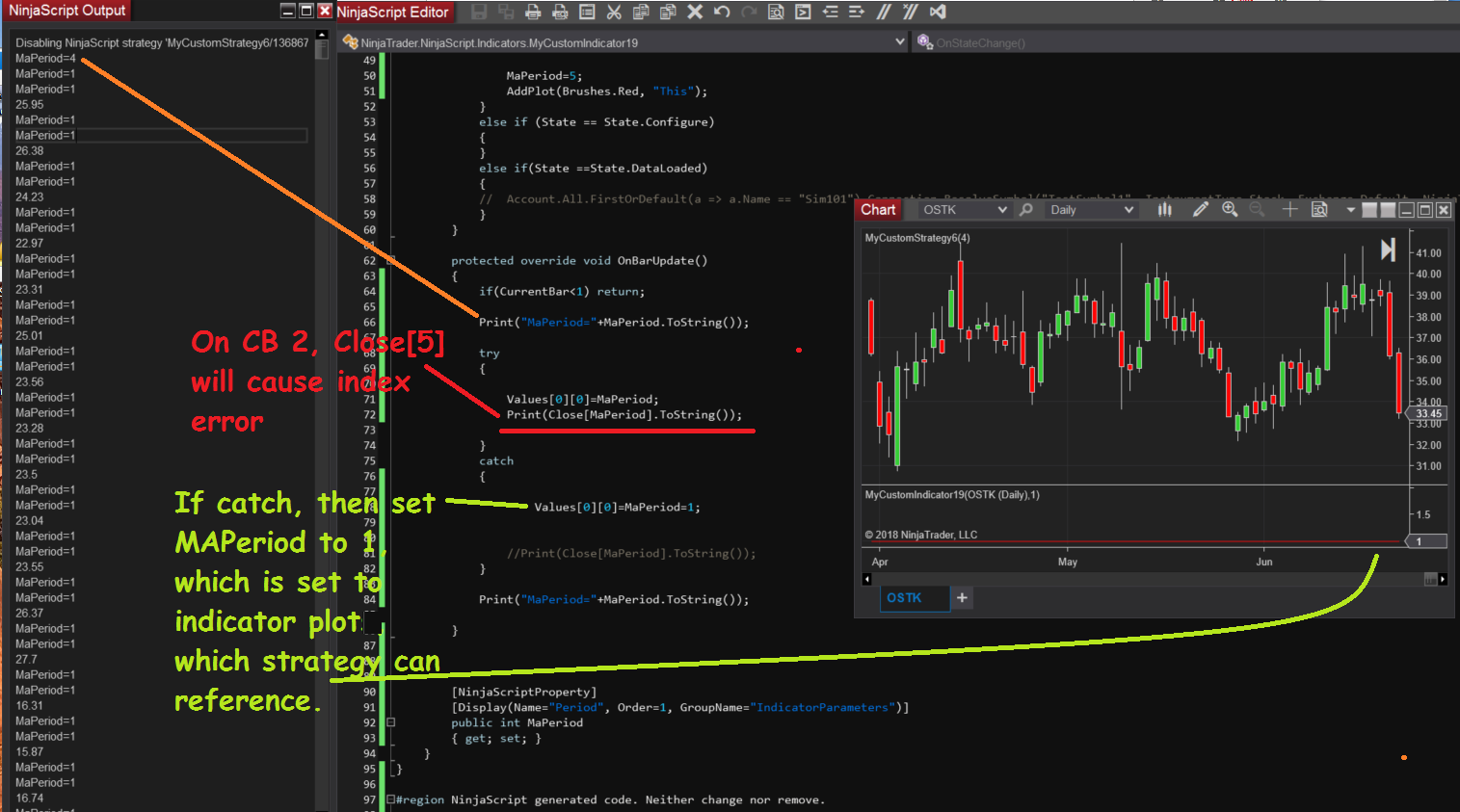Undo the last edit in NinjaScript Editor
This screenshot has height=812, width=1460.
(x=722, y=12)
